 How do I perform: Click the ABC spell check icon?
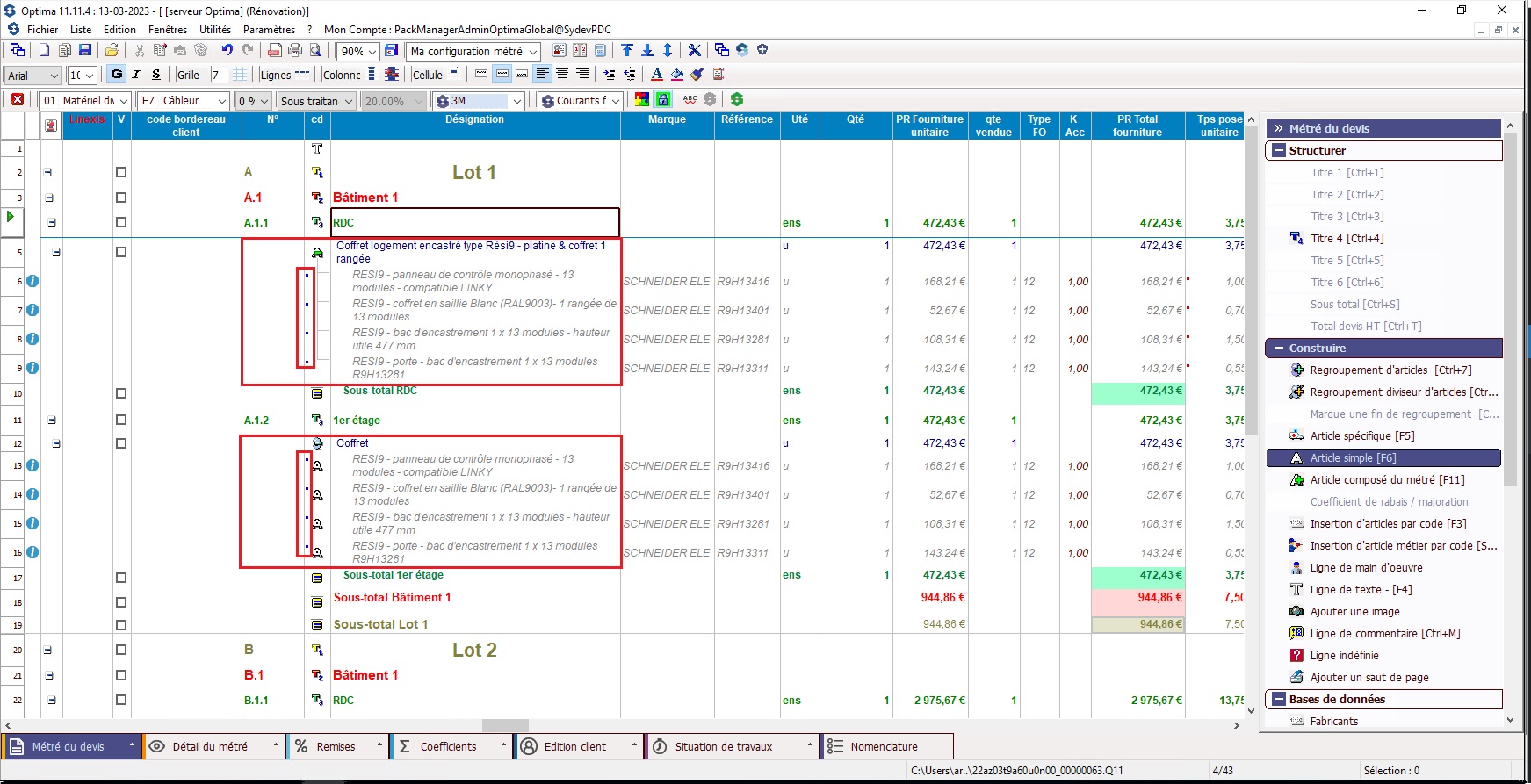pos(690,100)
